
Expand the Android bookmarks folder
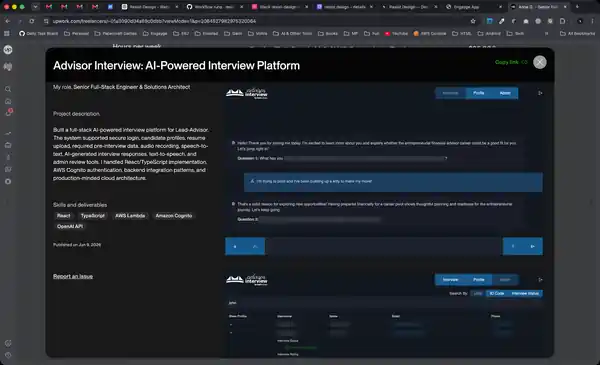pos(489,34)
